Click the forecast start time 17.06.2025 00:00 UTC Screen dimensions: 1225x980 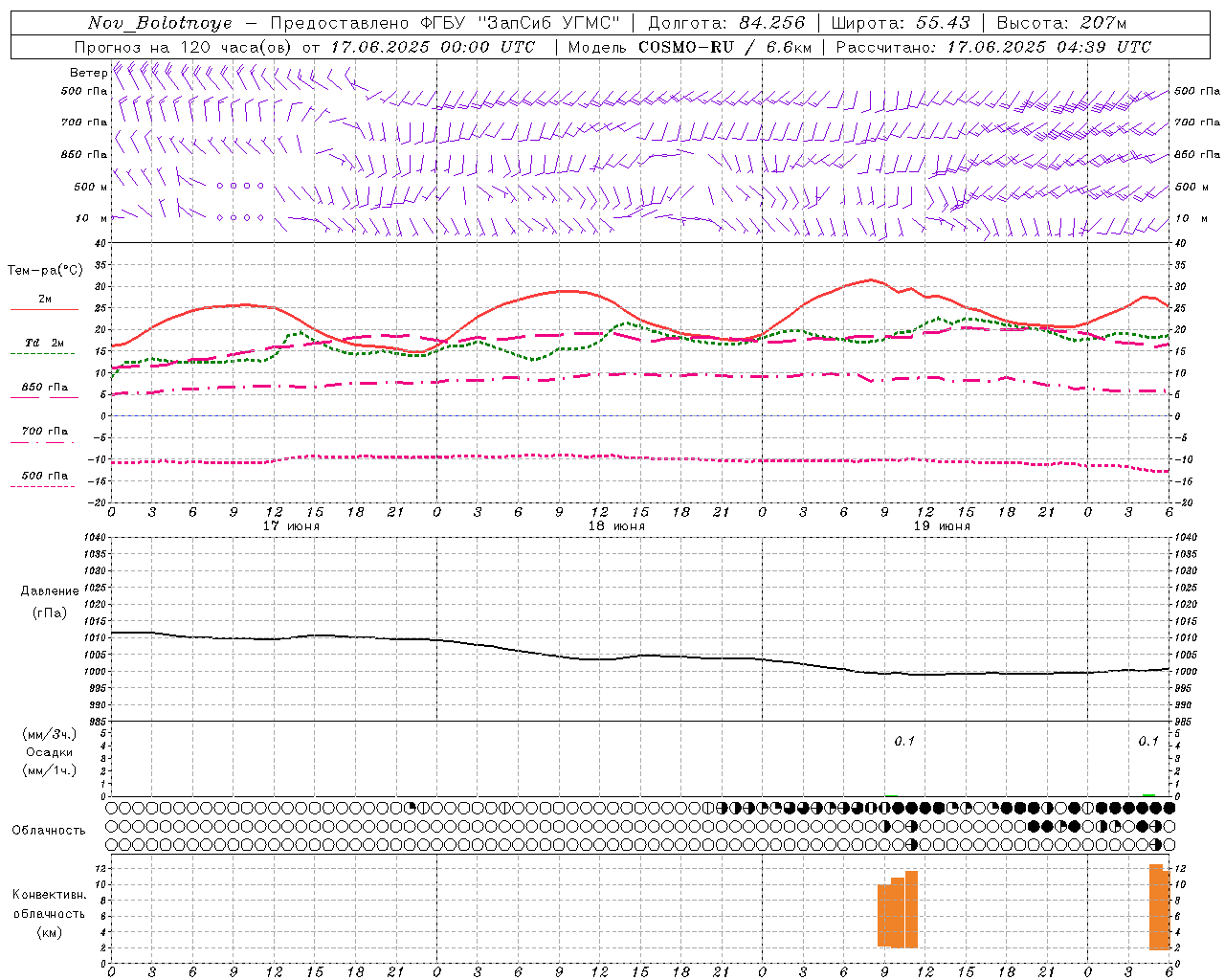pos(433,47)
